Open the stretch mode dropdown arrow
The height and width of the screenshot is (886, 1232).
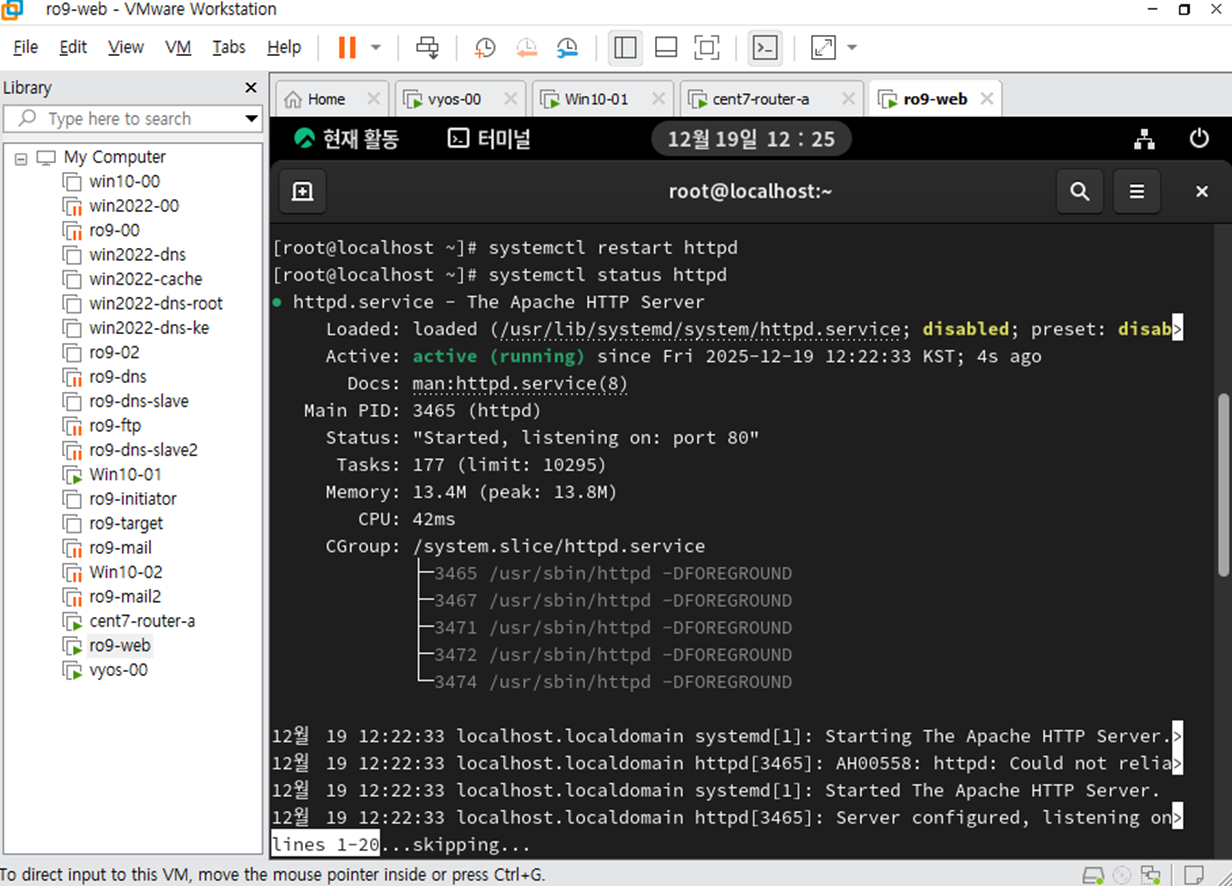852,47
